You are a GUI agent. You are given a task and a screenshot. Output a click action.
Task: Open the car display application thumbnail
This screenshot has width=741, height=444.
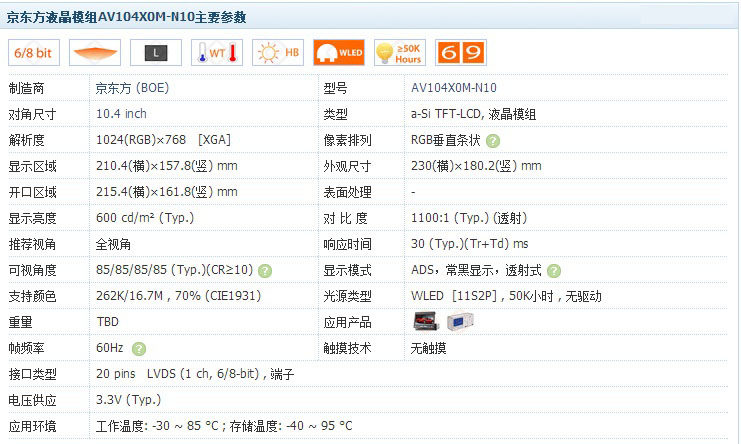[427, 321]
